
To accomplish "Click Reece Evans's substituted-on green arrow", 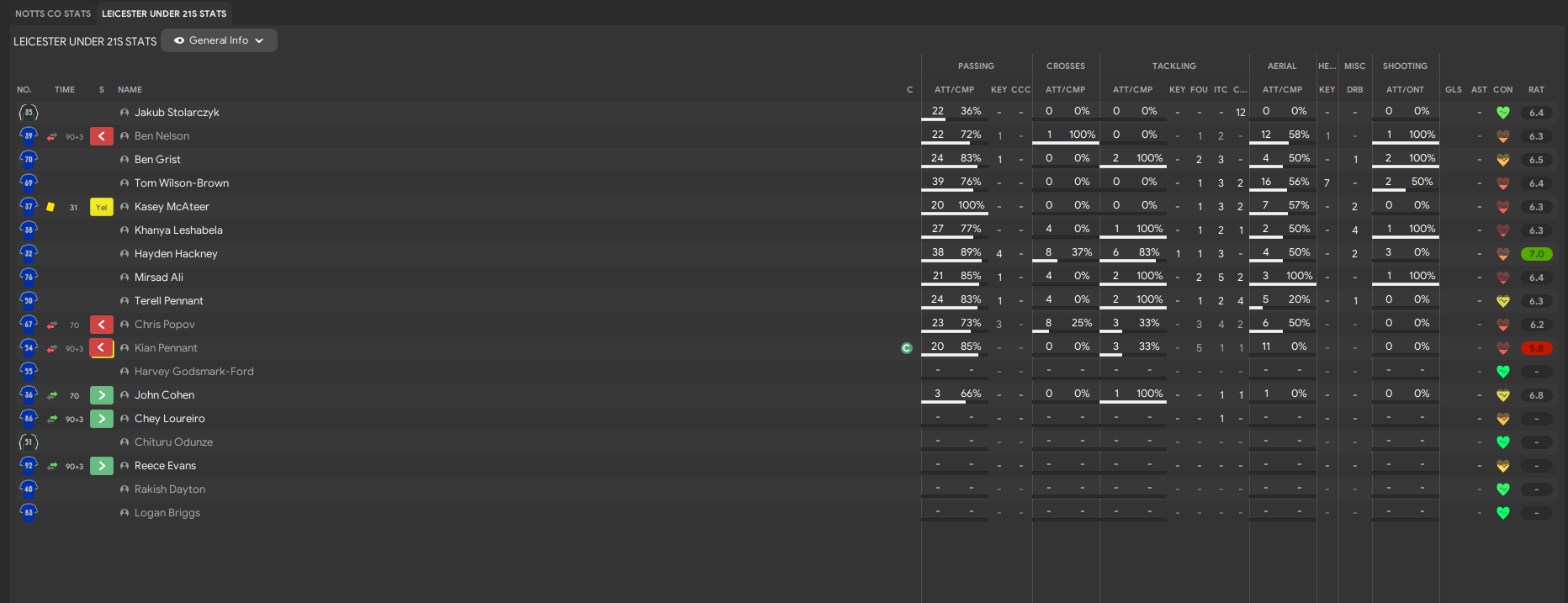I will [x=102, y=466].
